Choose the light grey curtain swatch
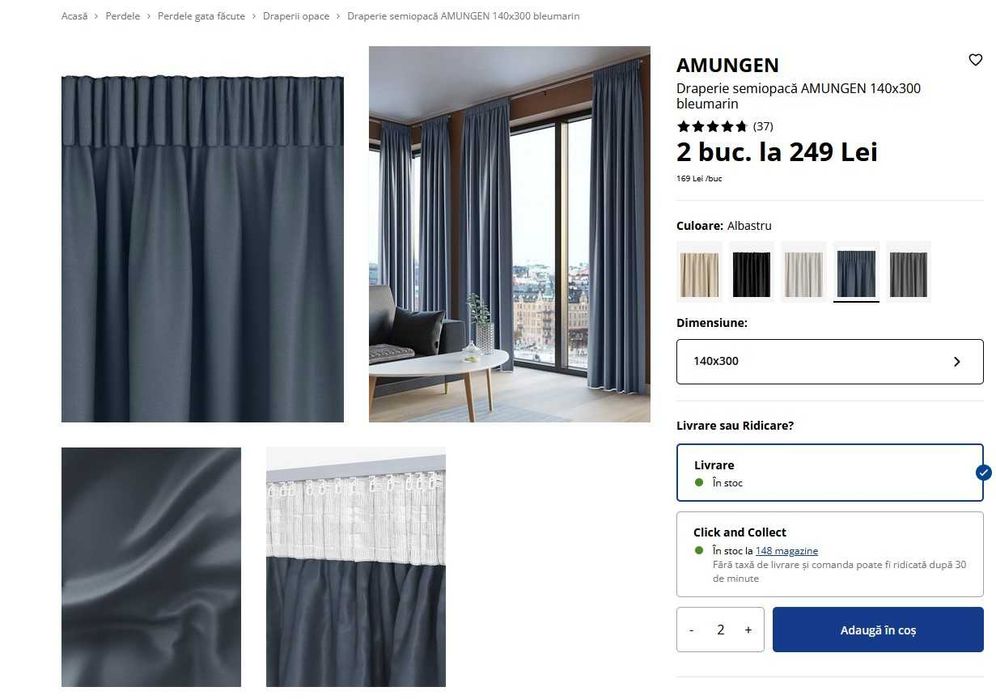 (x=804, y=272)
